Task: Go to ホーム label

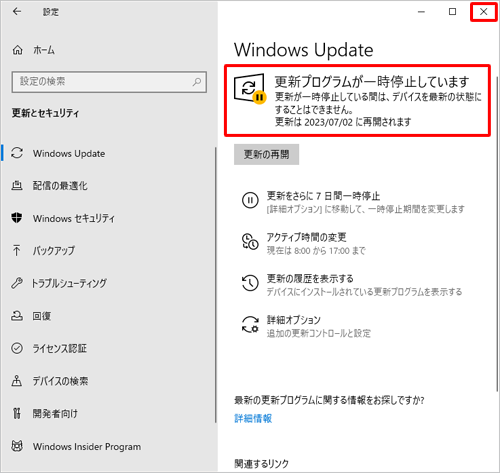Action: 44,50
